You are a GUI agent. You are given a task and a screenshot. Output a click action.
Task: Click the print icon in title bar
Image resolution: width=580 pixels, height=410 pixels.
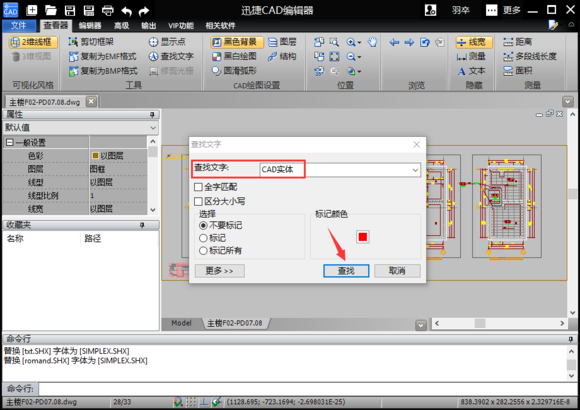108,10
